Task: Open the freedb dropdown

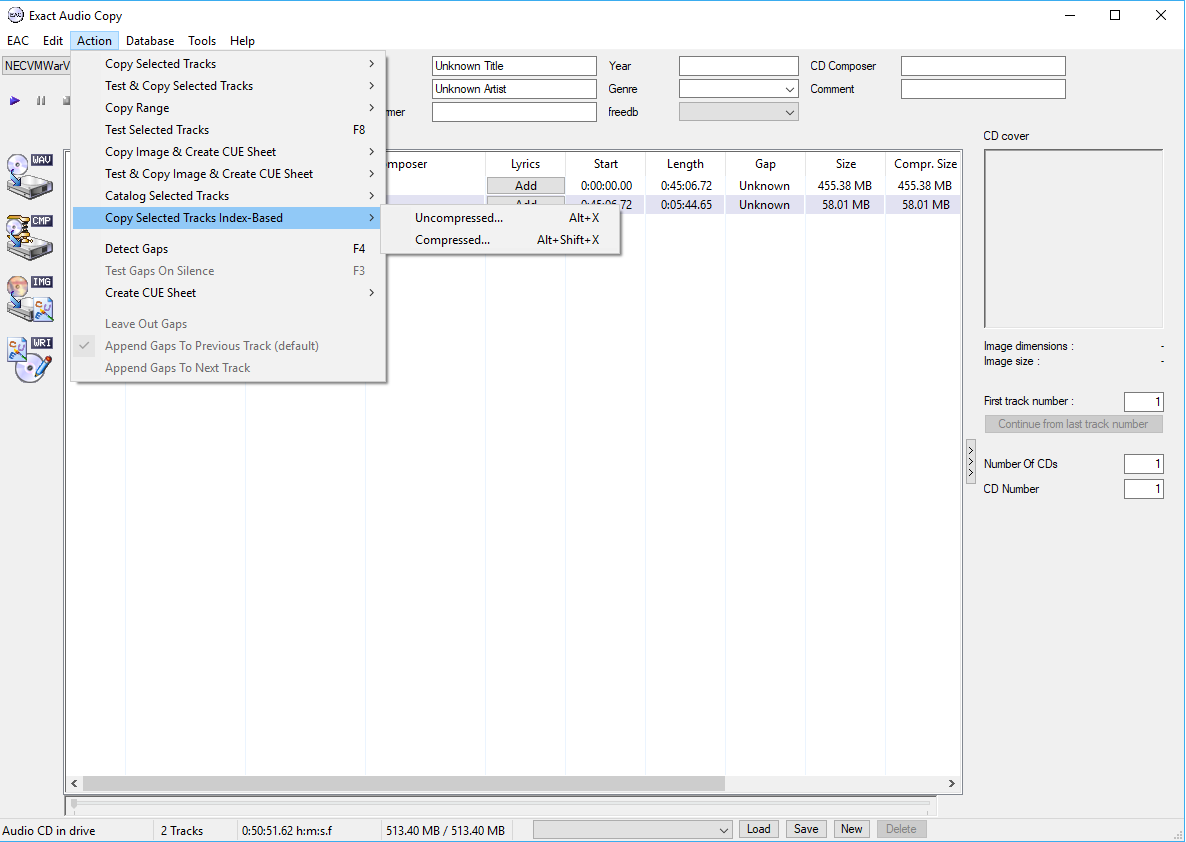Action: click(x=738, y=112)
